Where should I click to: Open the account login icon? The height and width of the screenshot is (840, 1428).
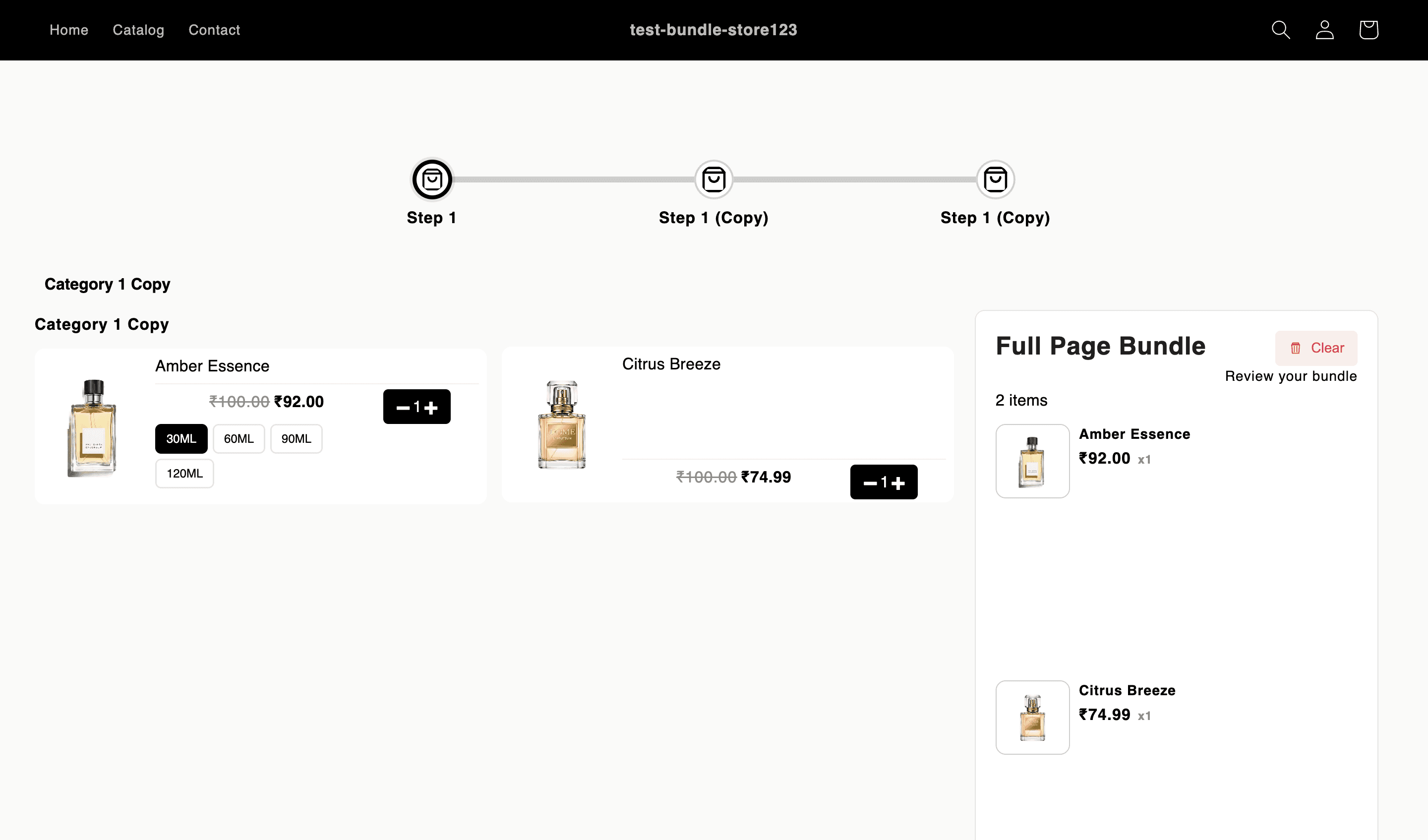pos(1324,30)
